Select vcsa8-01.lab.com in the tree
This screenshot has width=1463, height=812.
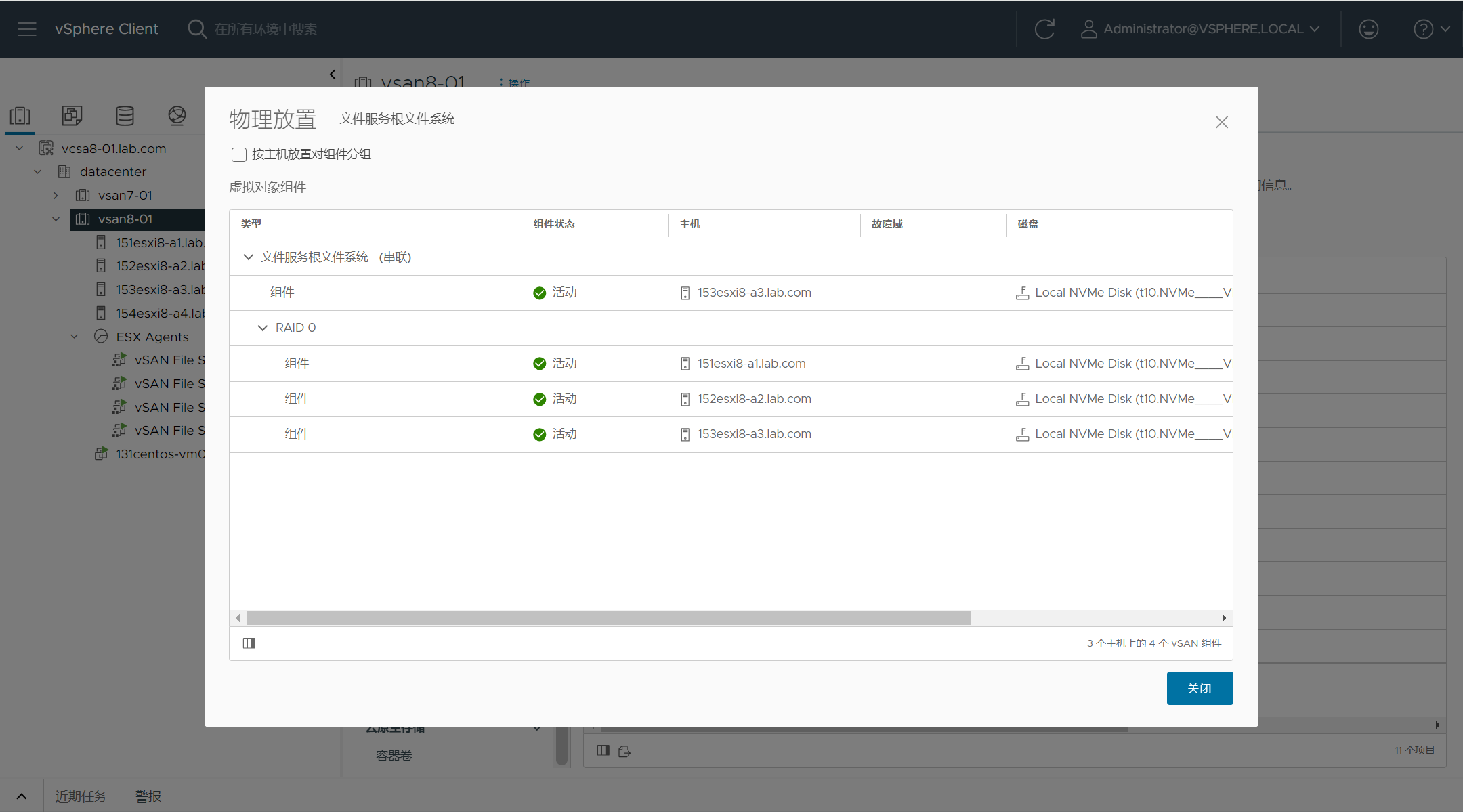tap(114, 148)
